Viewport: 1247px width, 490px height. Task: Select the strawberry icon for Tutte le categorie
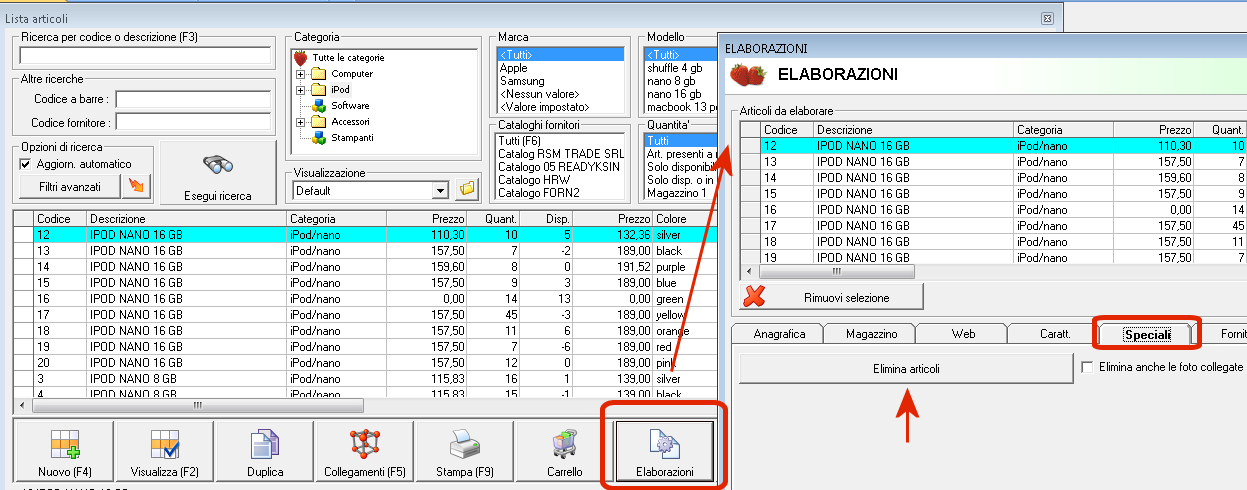tap(300, 58)
